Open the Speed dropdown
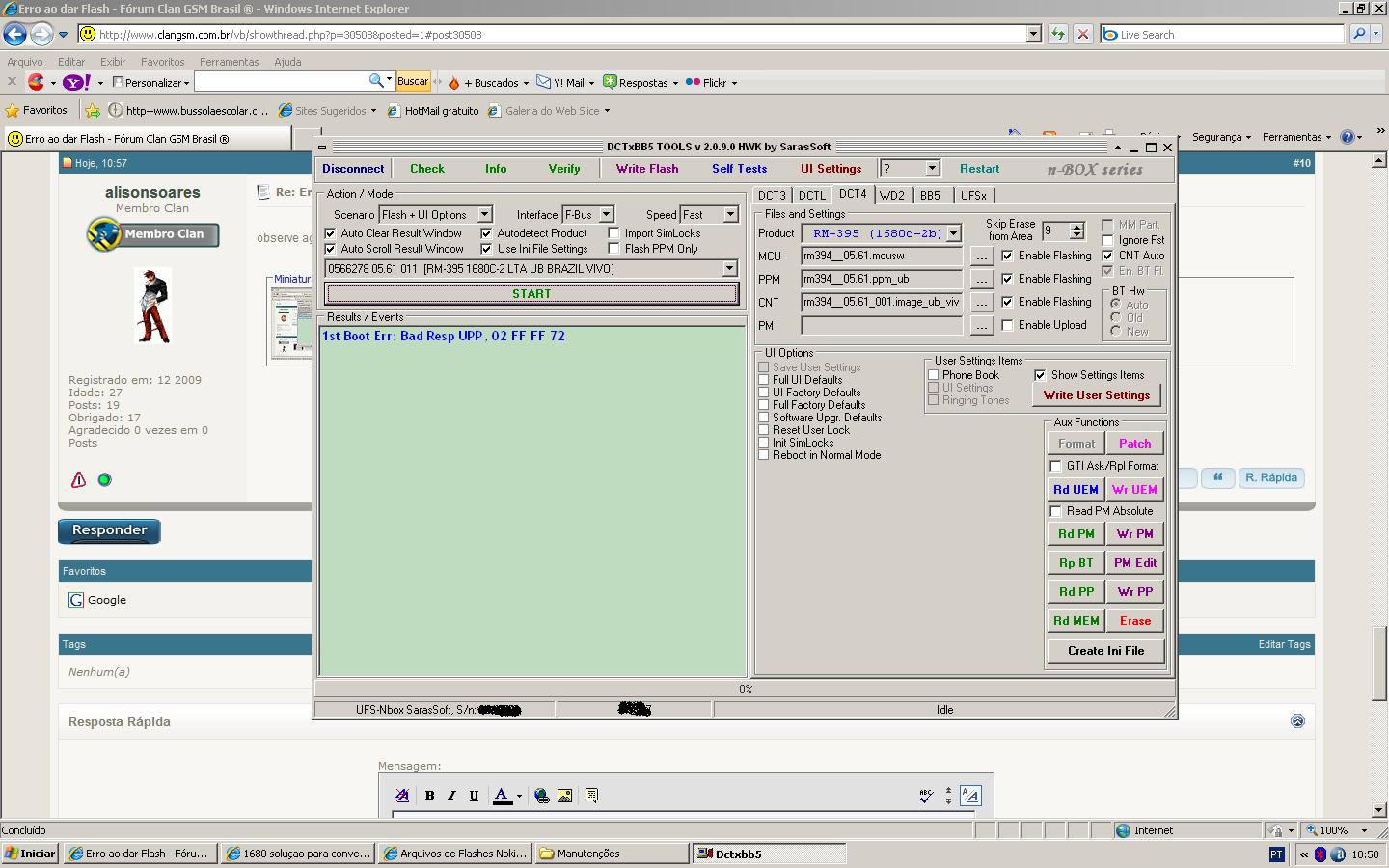This screenshot has height=868, width=1389. coord(731,215)
